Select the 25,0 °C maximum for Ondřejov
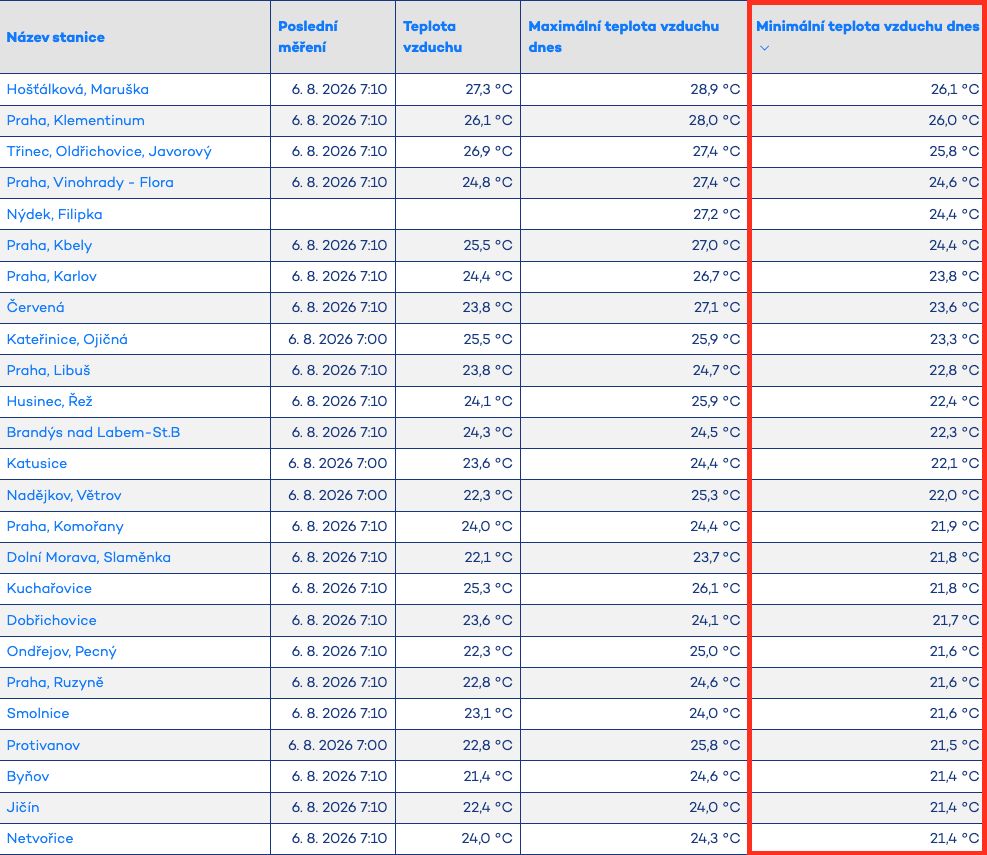Screen dimensions: 987x855 [x=714, y=652]
